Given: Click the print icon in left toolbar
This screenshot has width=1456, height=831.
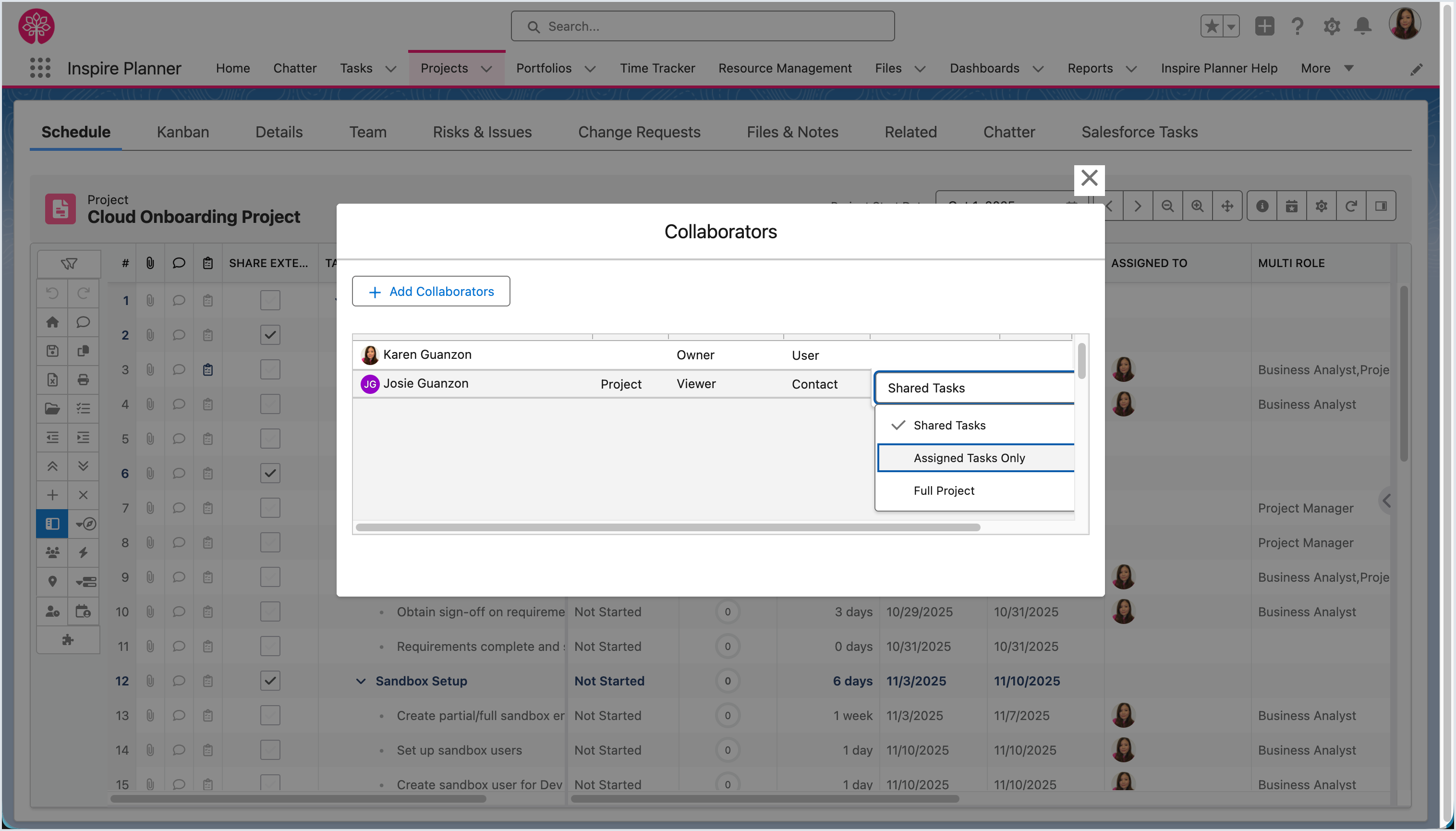Looking at the screenshot, I should (x=83, y=379).
